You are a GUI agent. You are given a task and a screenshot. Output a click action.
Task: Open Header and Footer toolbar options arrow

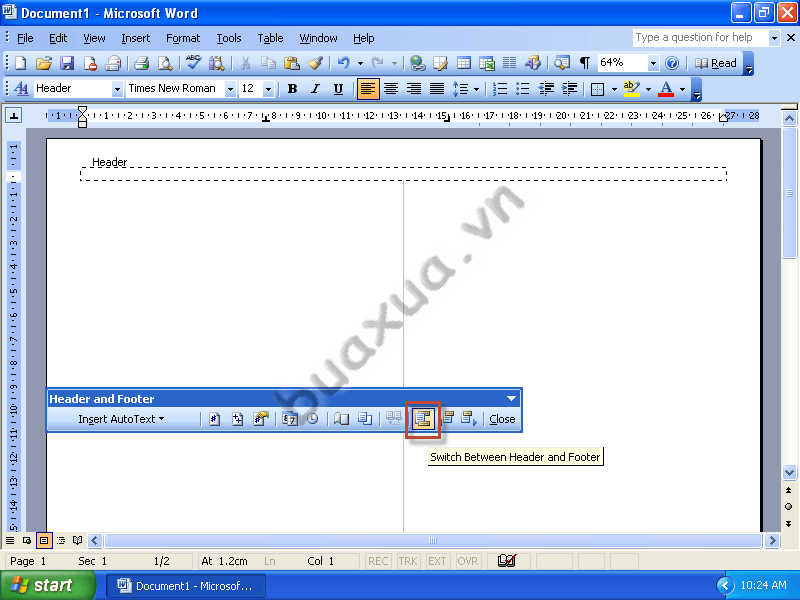pos(511,398)
